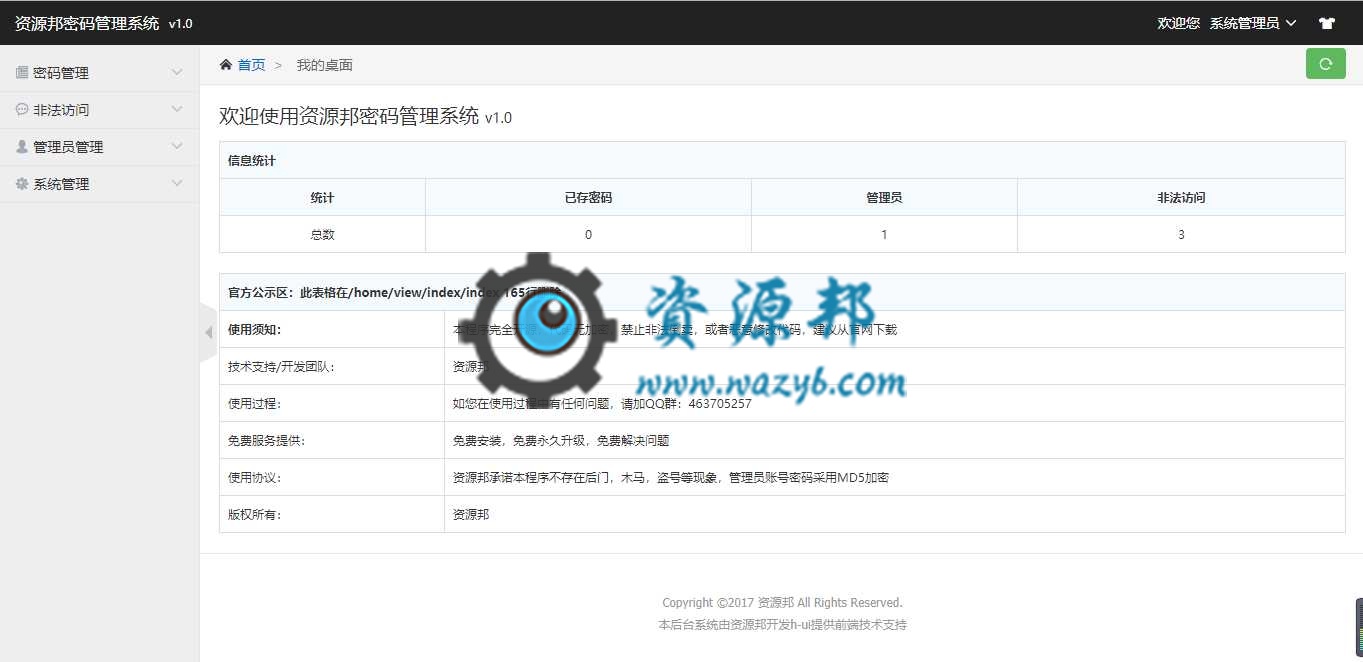Viewport: 1363px width, 662px height.
Task: Click the 密码管理 list icon in sidebar
Action: pos(22,73)
